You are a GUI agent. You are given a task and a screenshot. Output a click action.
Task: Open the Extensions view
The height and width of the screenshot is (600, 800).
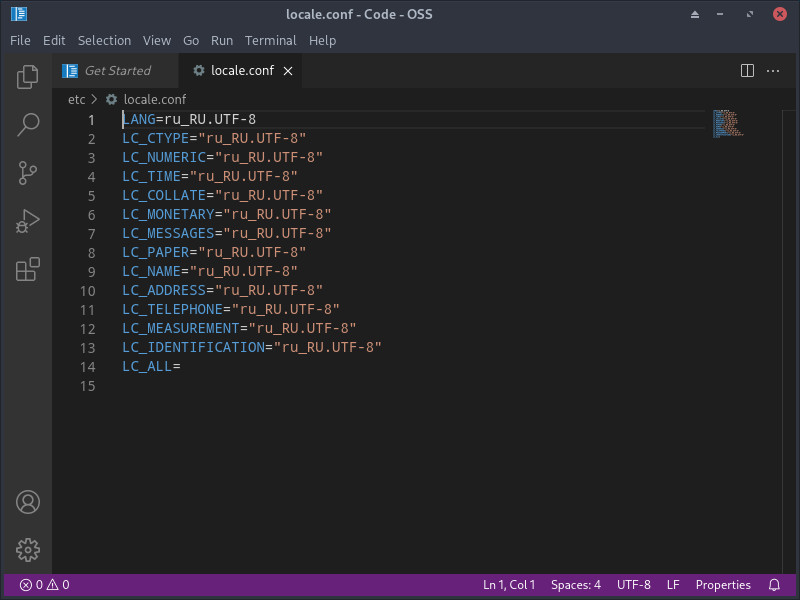pos(27,269)
